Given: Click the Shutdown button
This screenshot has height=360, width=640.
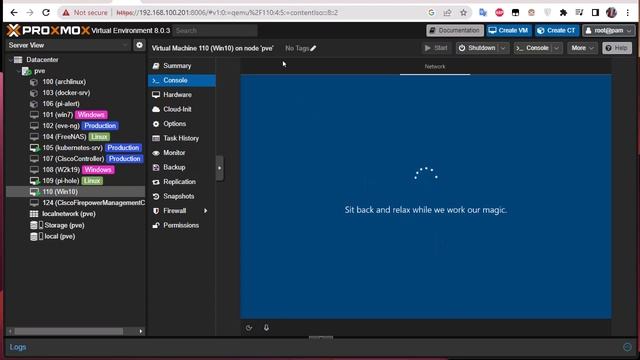Looking at the screenshot, I should (x=477, y=48).
